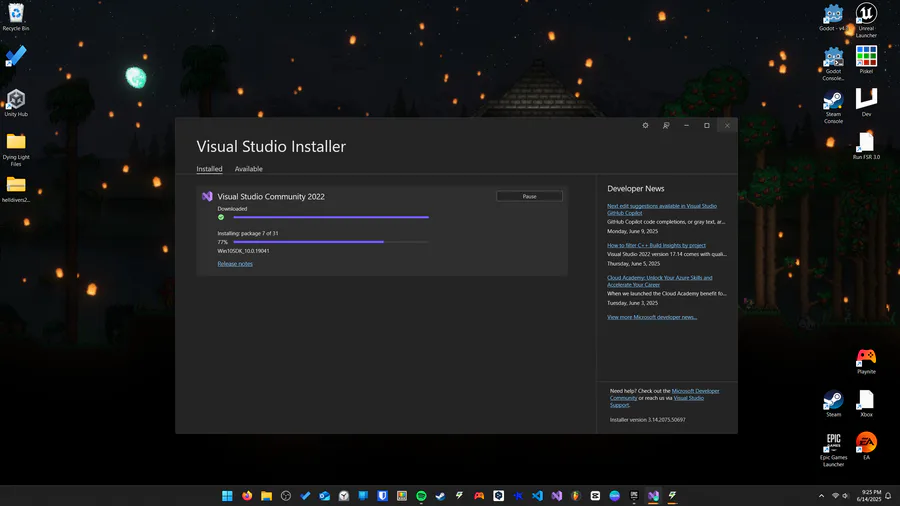900x506 pixels.
Task: Open the Visual Studio Installer settings gear
Action: click(645, 125)
